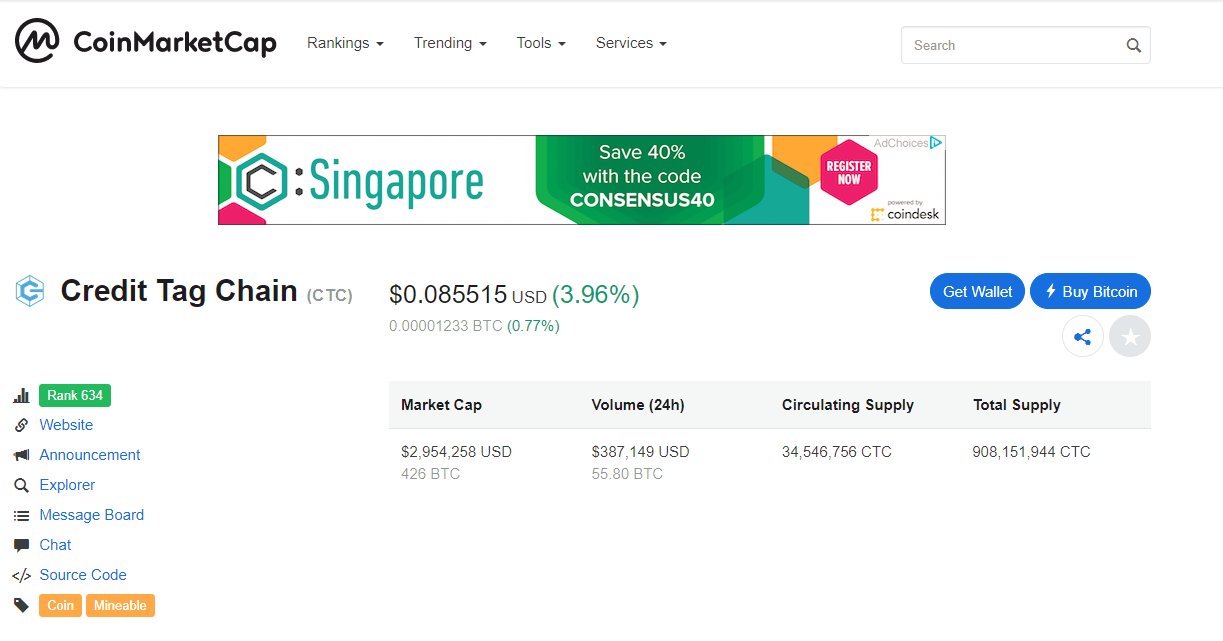The image size is (1223, 641).
Task: Click the search magnifier icon
Action: coord(1133,45)
